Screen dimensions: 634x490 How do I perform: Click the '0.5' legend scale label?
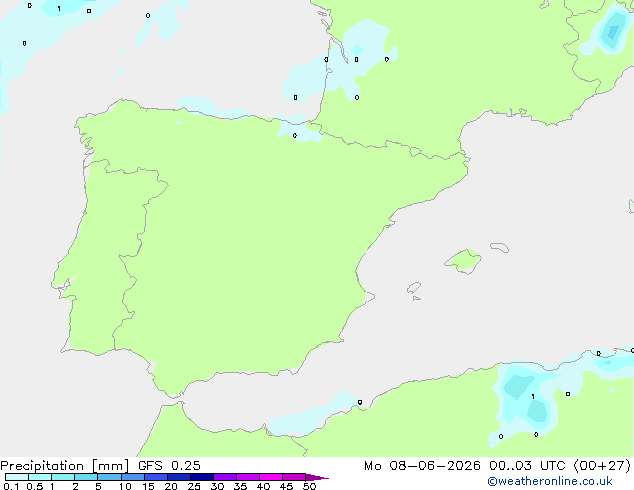point(35,486)
